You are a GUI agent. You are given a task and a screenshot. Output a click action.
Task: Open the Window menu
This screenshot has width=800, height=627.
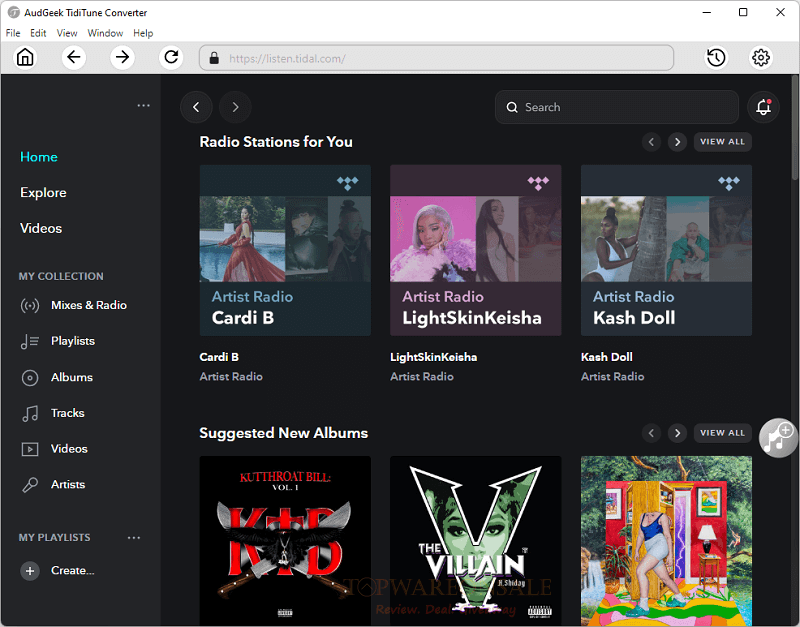point(105,33)
